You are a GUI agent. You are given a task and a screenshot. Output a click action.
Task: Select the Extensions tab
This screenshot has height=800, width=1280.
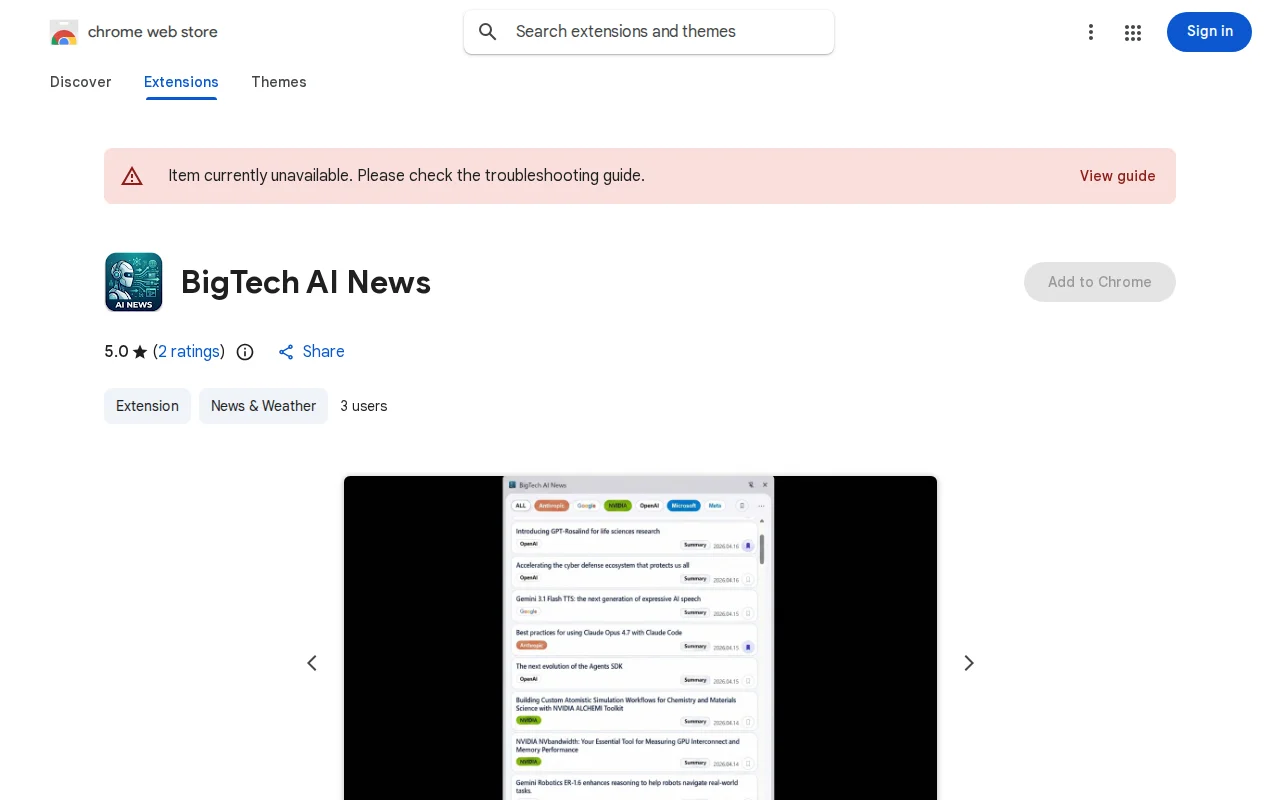coord(181,82)
